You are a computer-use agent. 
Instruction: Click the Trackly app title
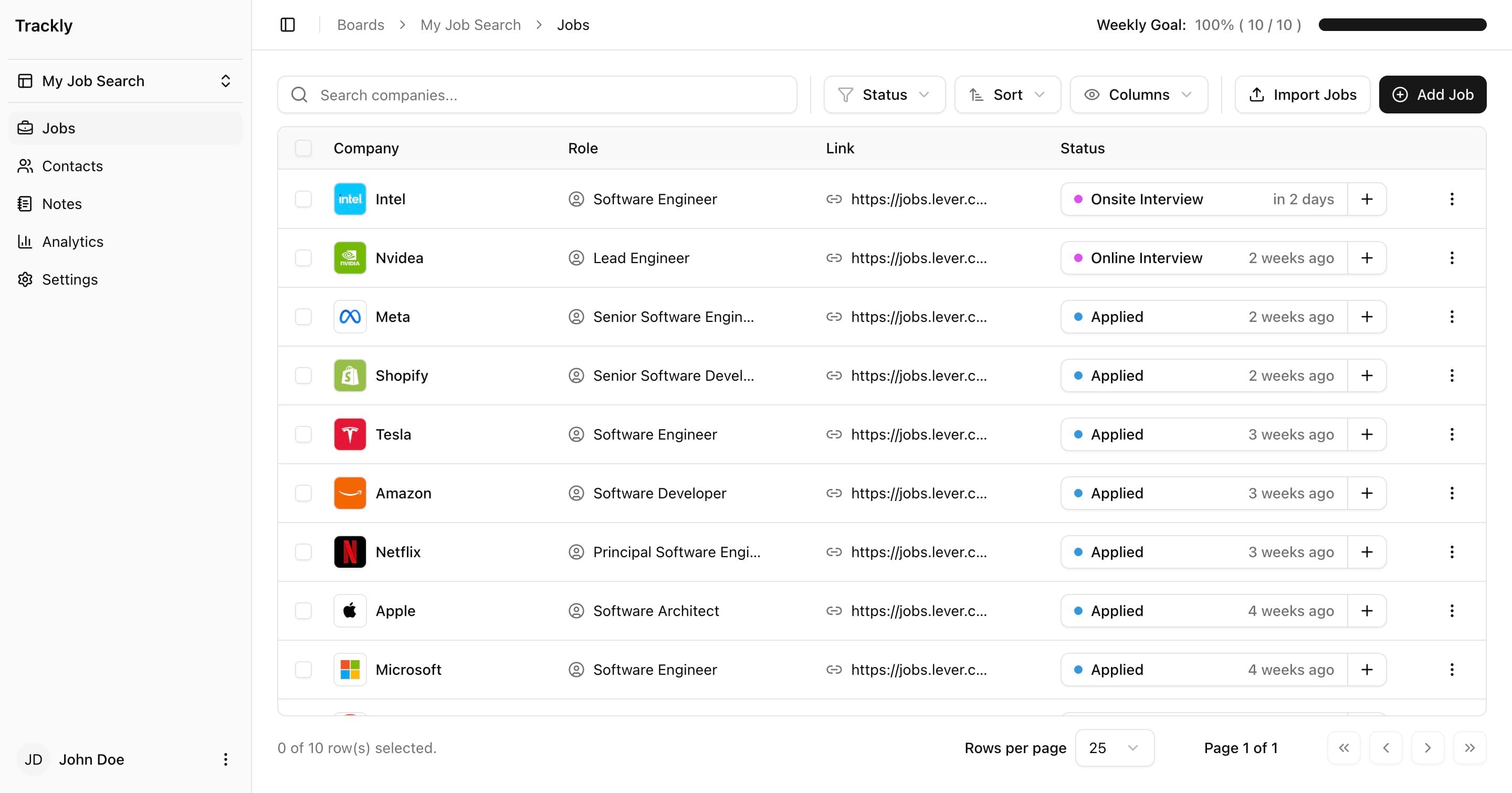(44, 25)
